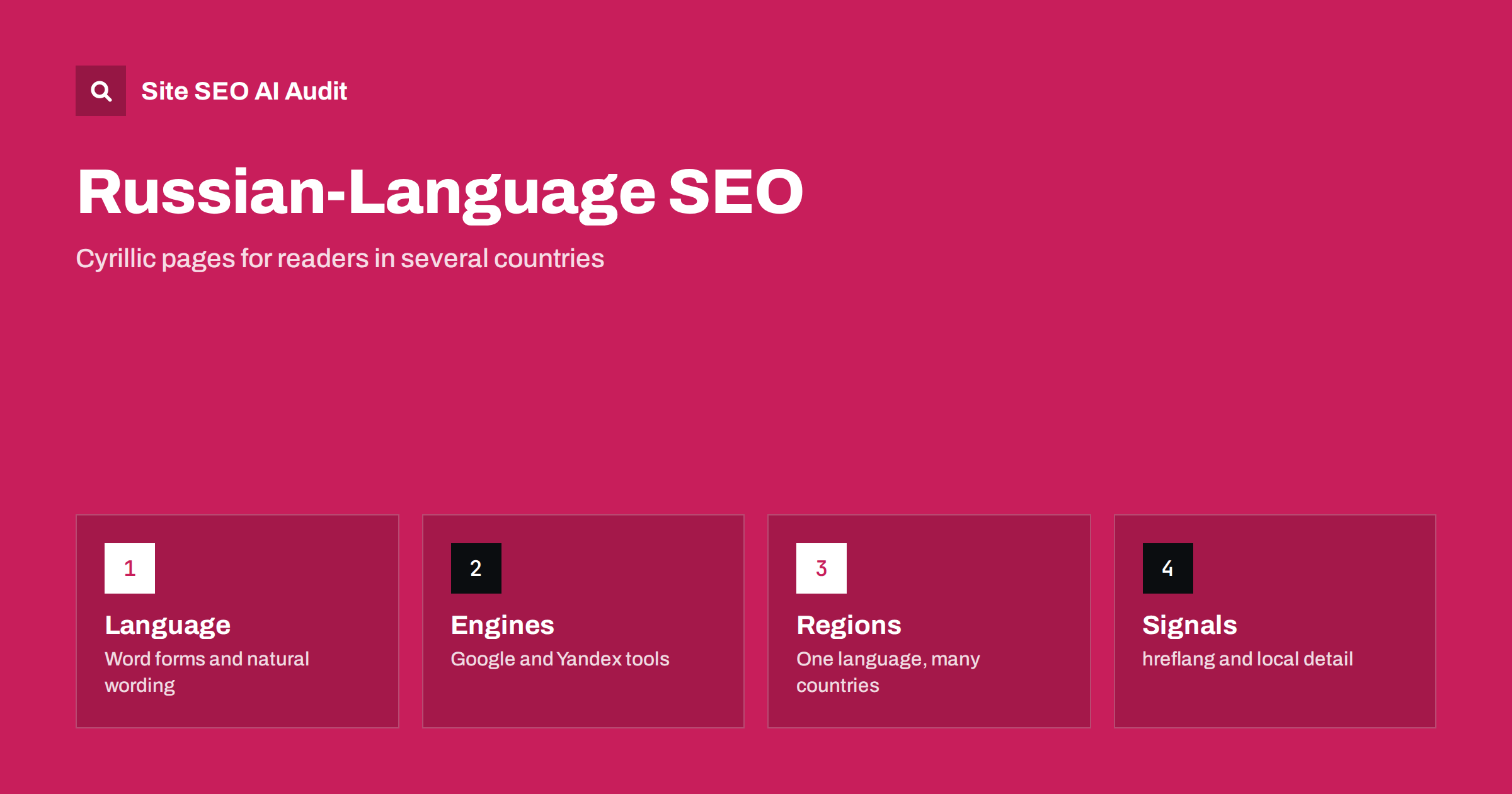Viewport: 1512px width, 794px height.
Task: Select the number 4 badge
Action: 1168,568
